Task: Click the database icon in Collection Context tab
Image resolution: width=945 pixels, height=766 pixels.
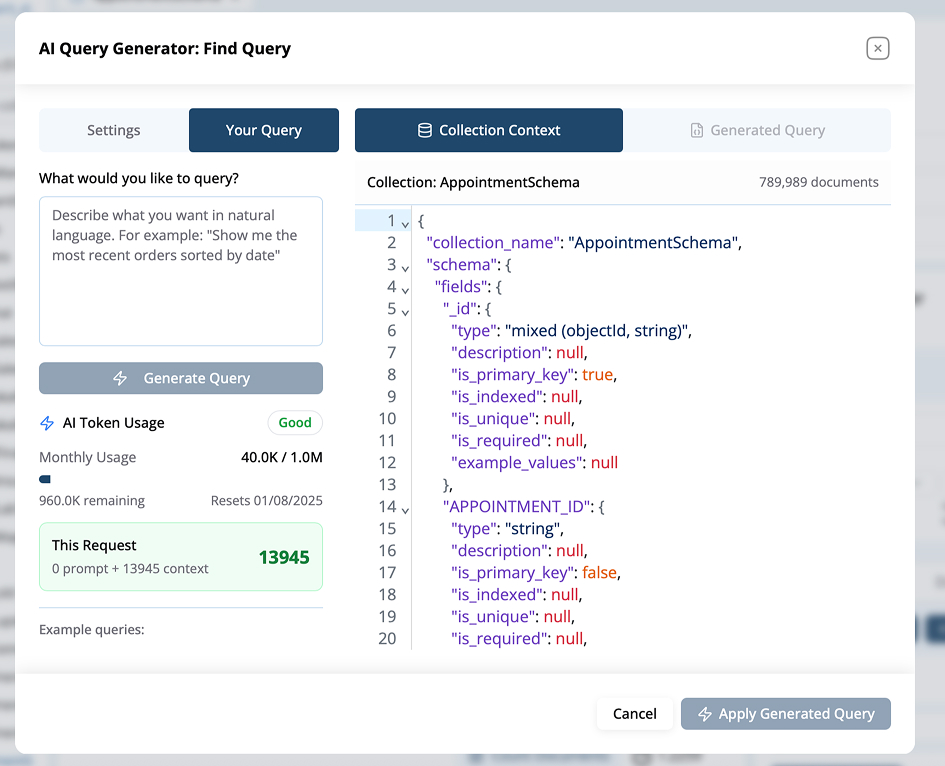Action: (x=425, y=130)
